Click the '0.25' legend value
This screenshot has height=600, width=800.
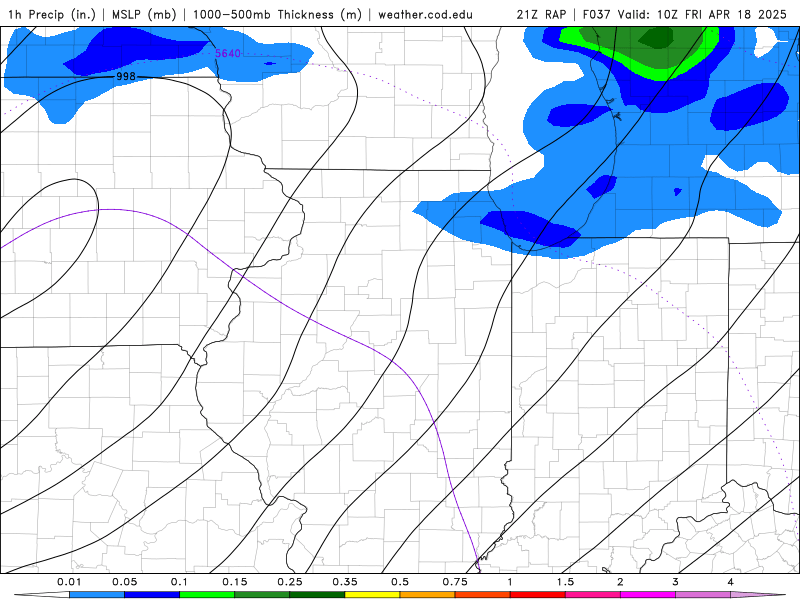tap(290, 582)
